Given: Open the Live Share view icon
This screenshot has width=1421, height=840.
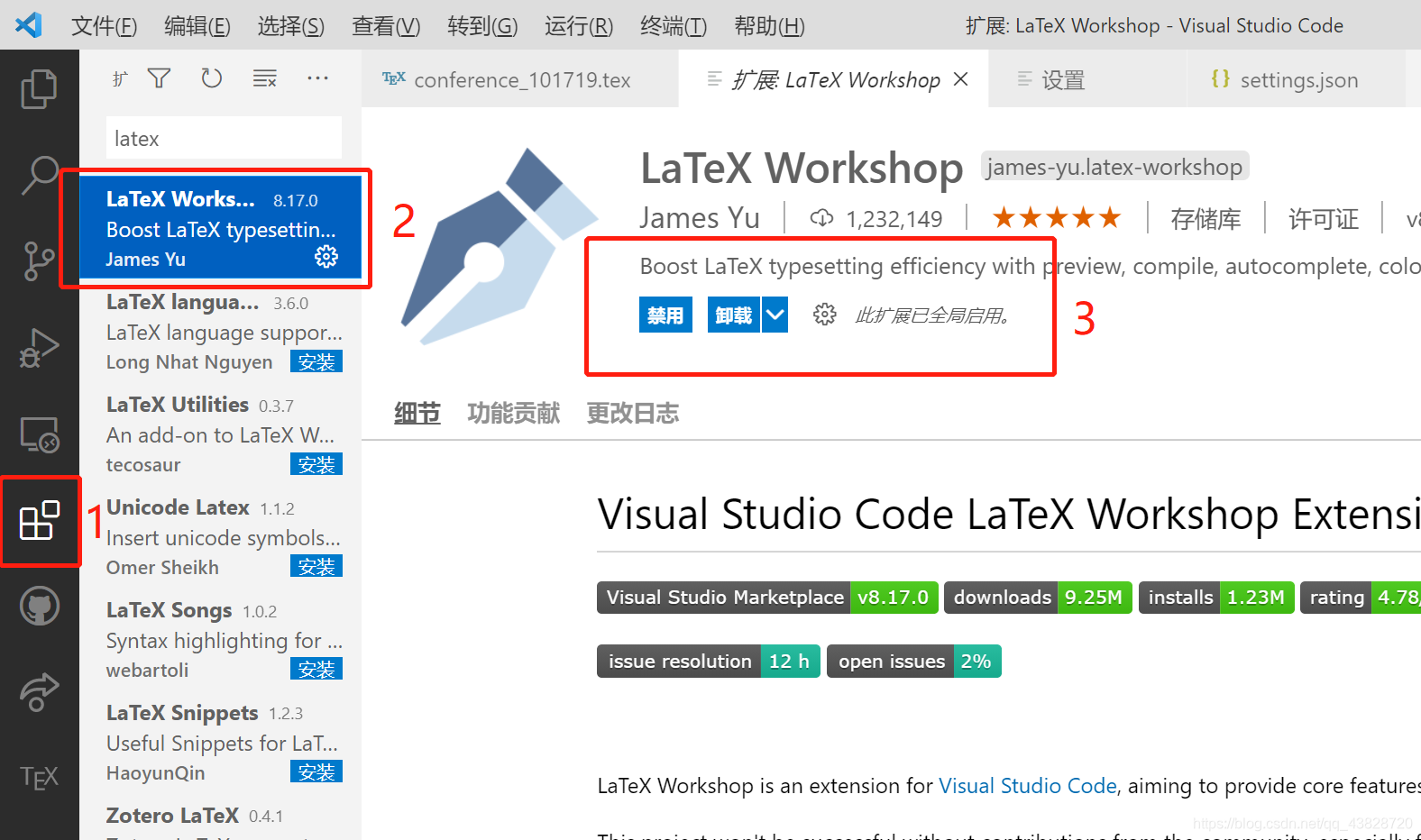Looking at the screenshot, I should click(40, 692).
